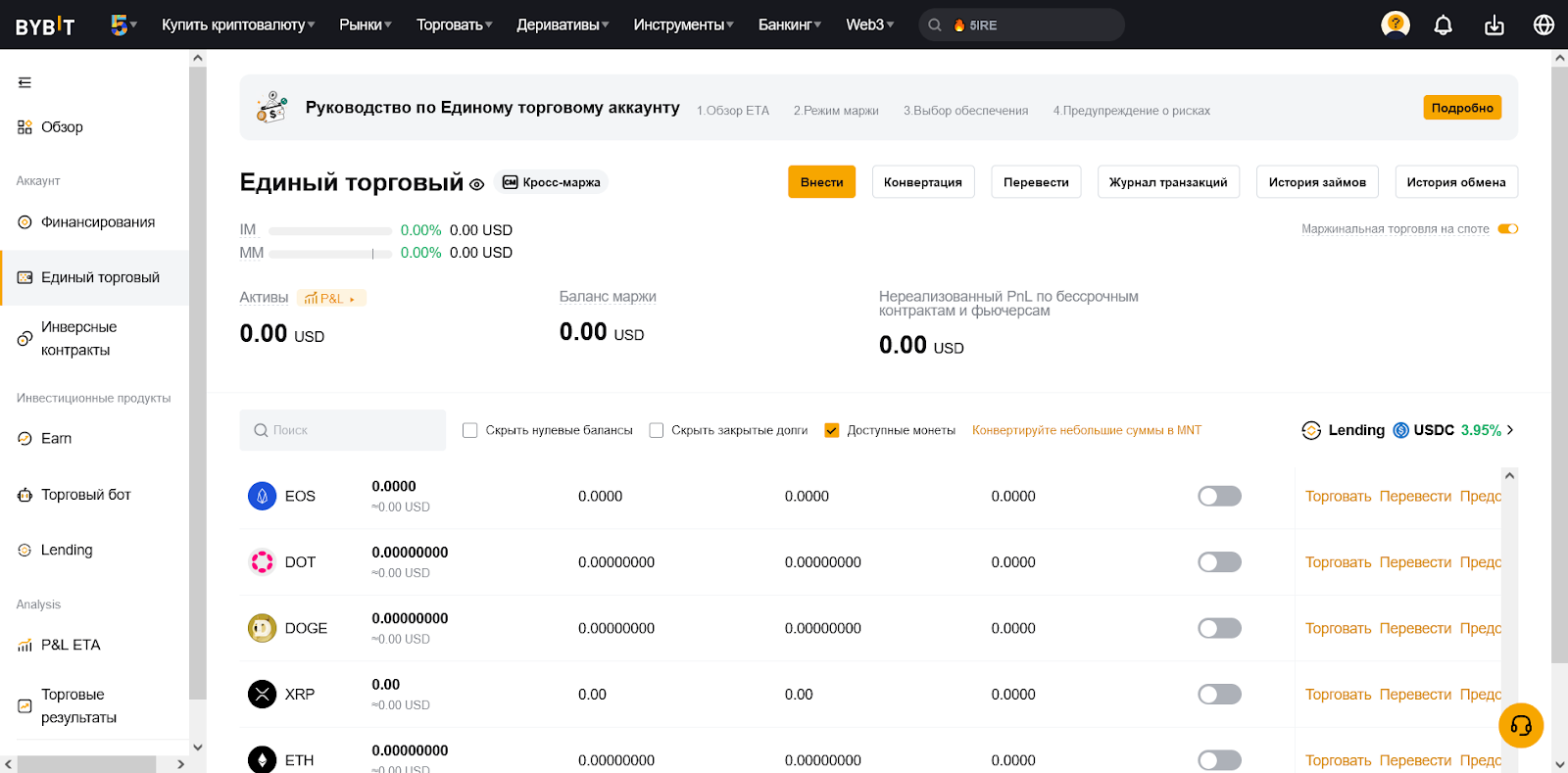Open the Tools dropdown
This screenshot has height=773, width=1568.
[x=683, y=25]
